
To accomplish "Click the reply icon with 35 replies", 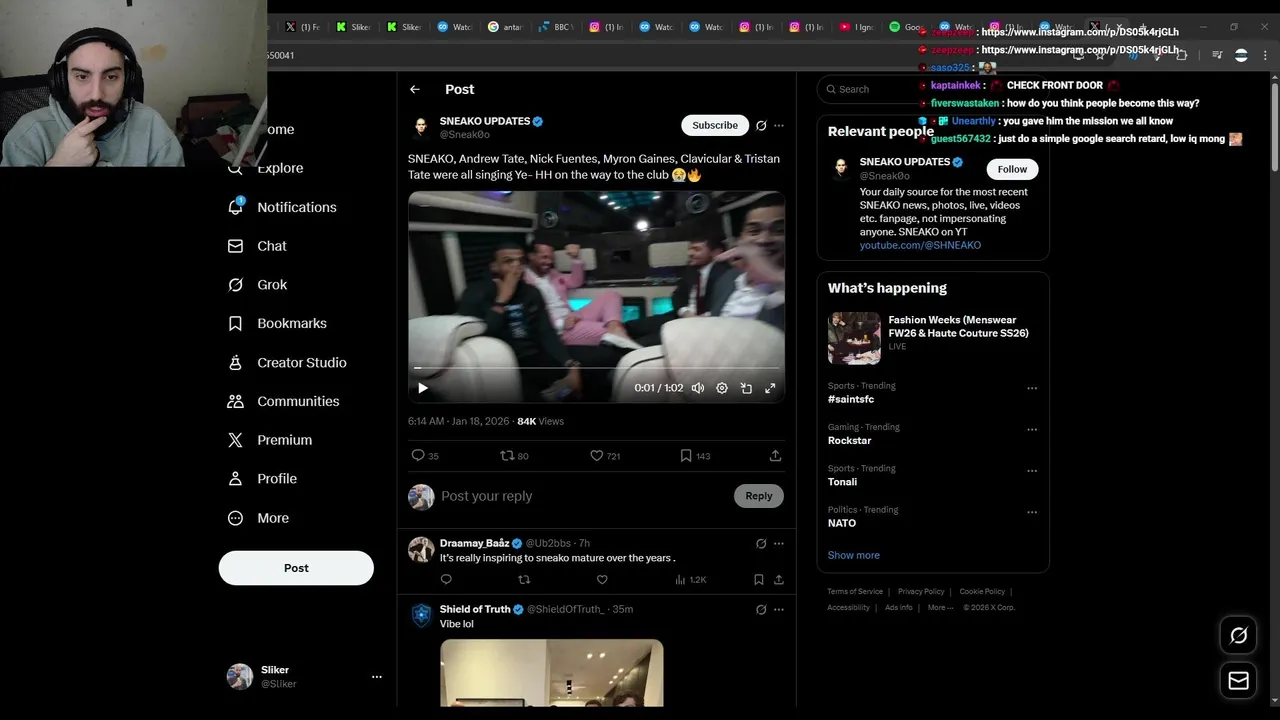I will click(x=425, y=456).
